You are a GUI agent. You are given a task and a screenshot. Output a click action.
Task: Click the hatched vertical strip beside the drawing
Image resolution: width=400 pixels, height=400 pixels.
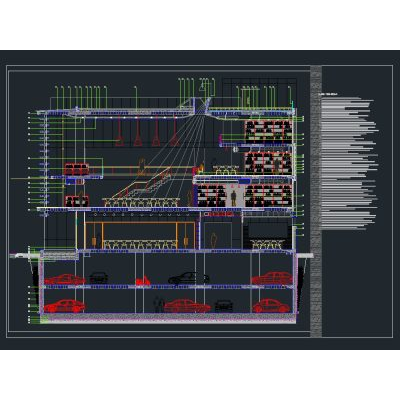[x=316, y=201]
